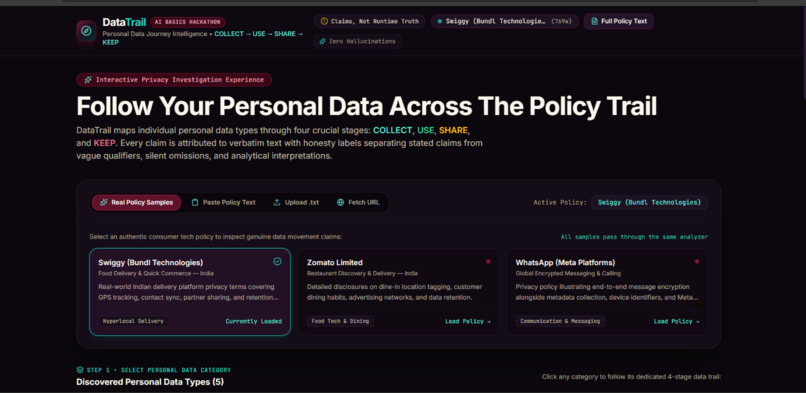Click the Zero Hallucinations badge
806x393 pixels.
tap(357, 41)
